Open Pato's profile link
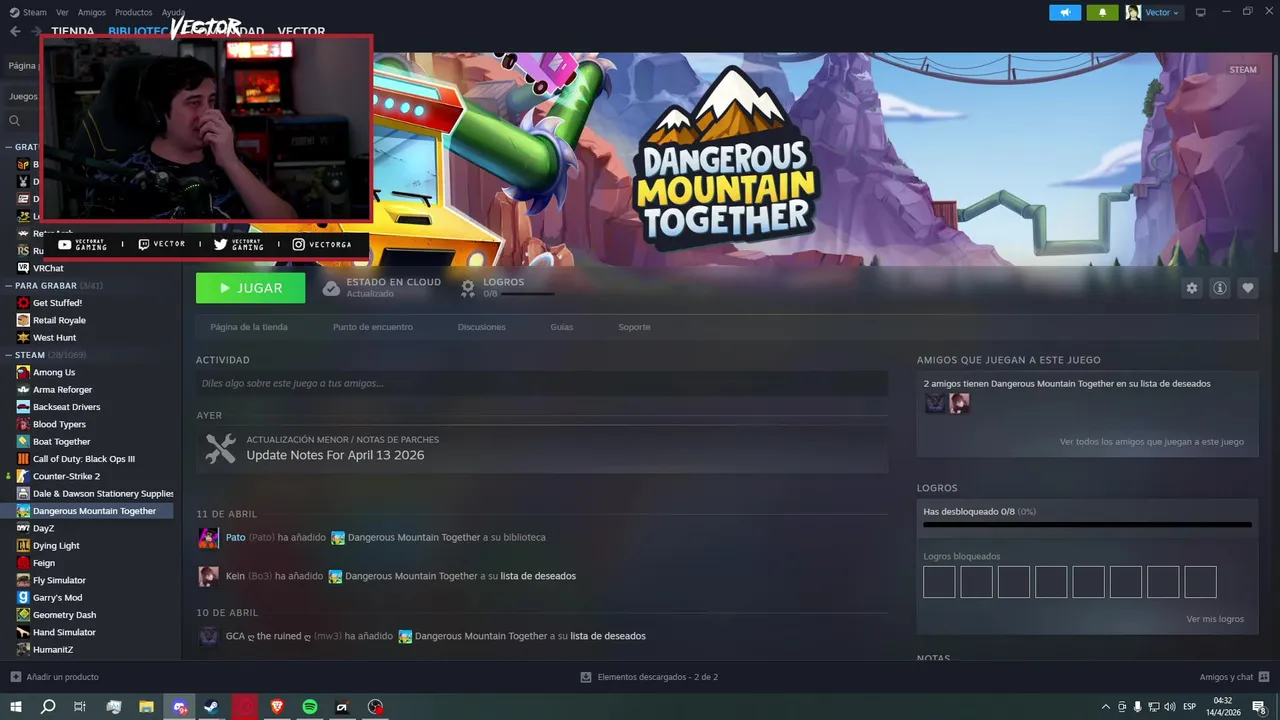Viewport: 1280px width, 720px height. (x=235, y=537)
